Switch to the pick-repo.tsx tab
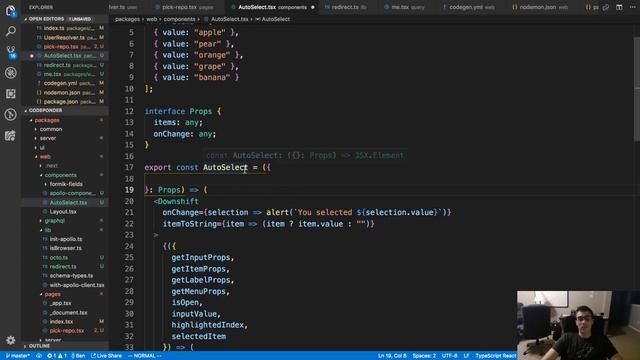The height and width of the screenshot is (360, 640). point(188,7)
